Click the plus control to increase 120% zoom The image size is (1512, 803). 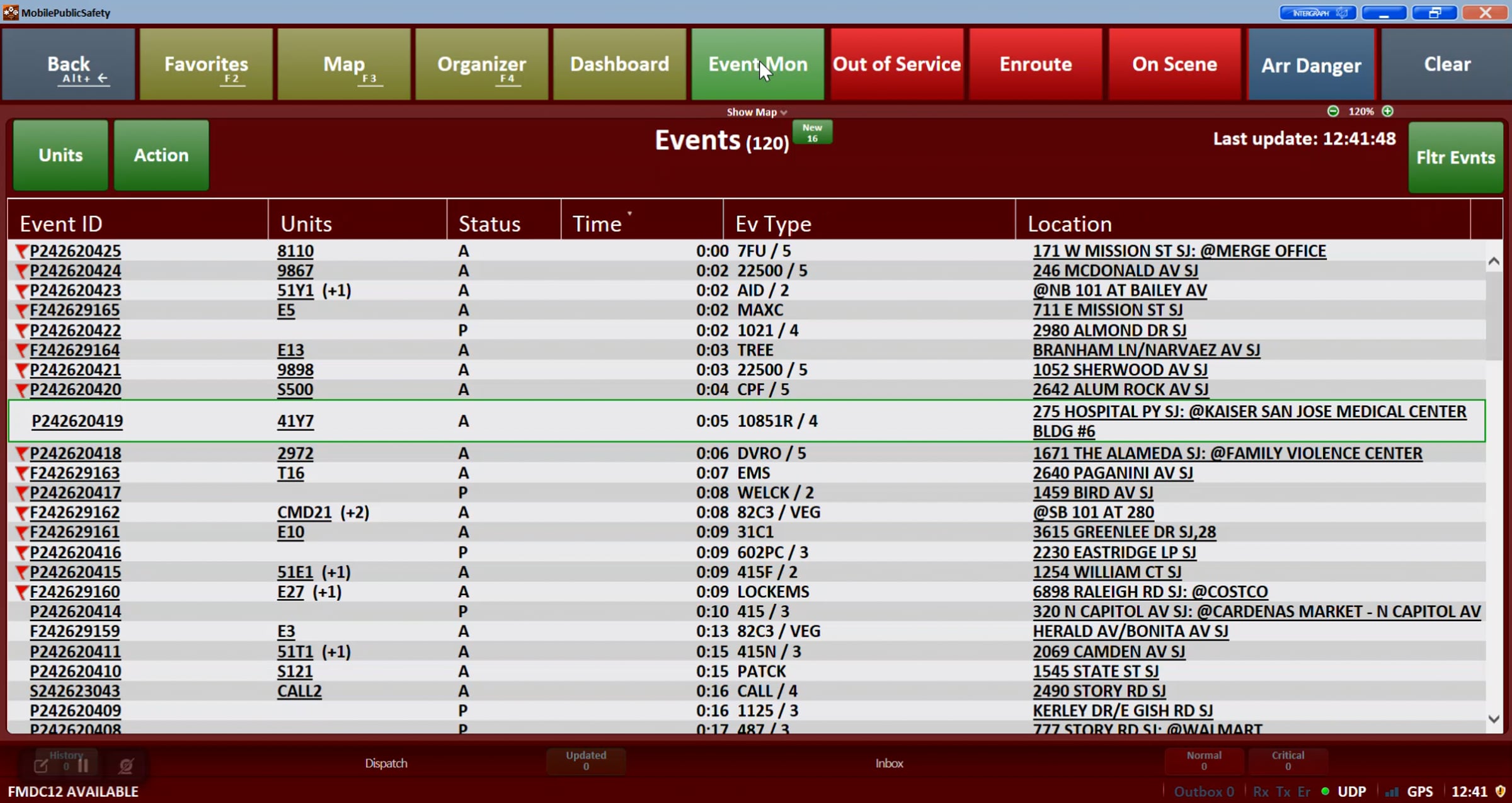click(1388, 111)
